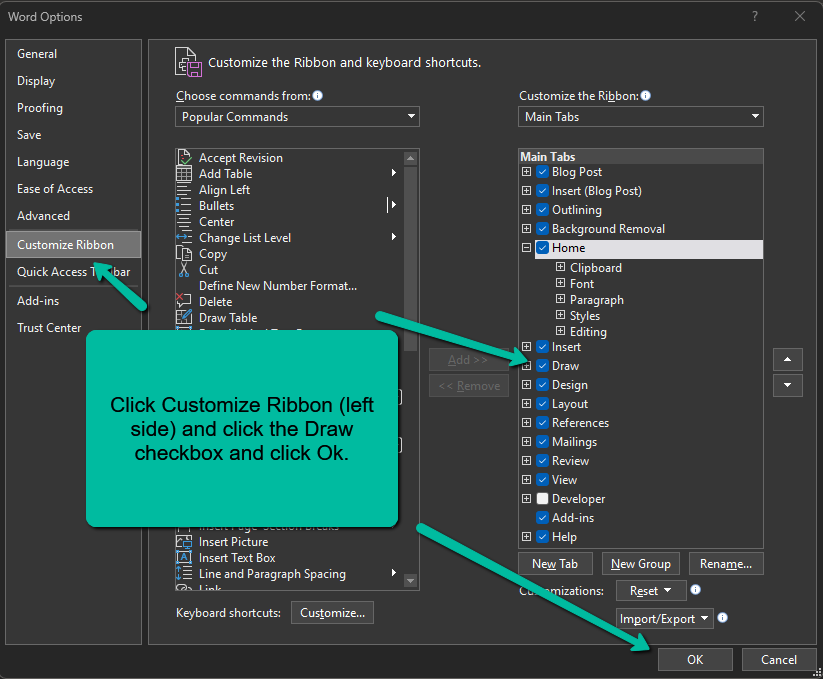Click Customize keyboard shortcuts button

point(332,612)
